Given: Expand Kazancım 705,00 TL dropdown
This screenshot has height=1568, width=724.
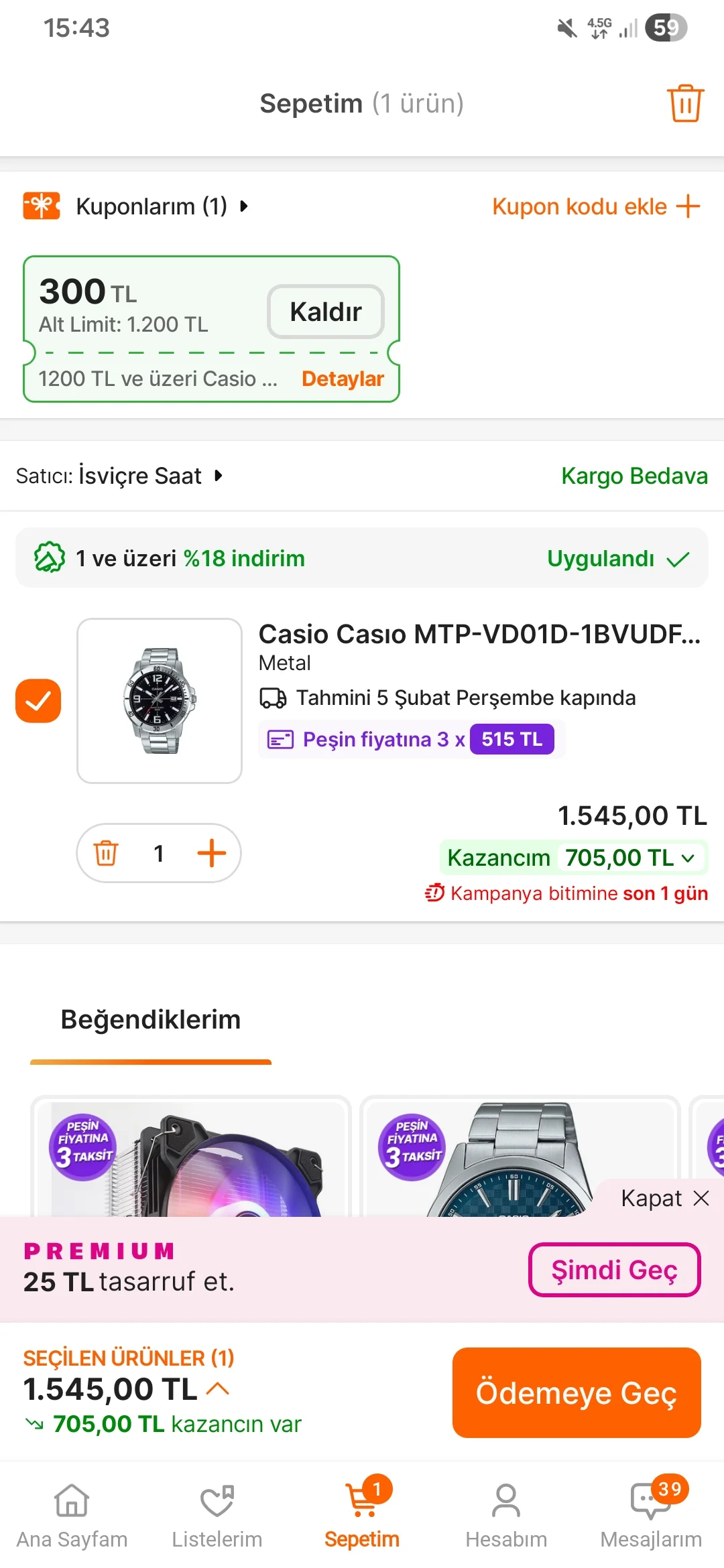Looking at the screenshot, I should click(x=688, y=858).
